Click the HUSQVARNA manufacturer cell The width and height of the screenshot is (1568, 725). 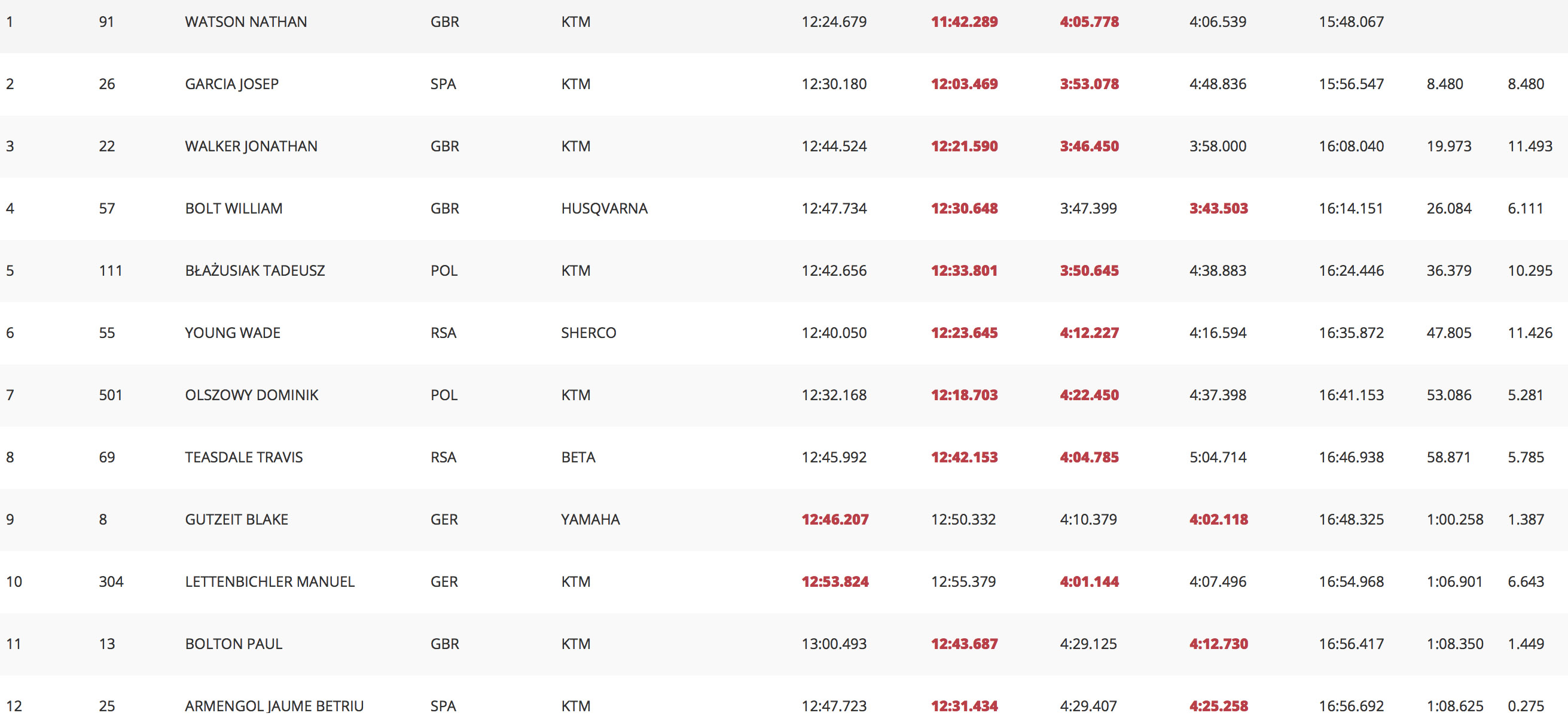605,208
